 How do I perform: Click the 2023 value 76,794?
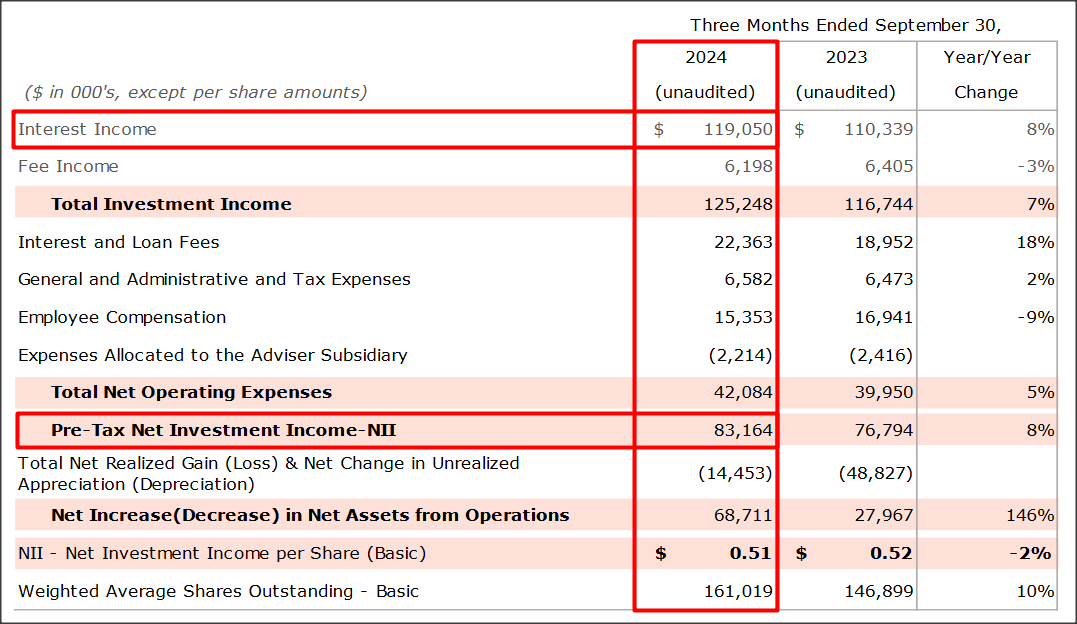click(x=881, y=430)
